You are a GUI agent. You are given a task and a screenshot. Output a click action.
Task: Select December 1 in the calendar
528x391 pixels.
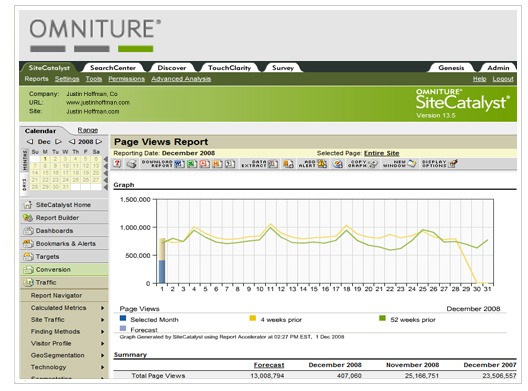45,159
